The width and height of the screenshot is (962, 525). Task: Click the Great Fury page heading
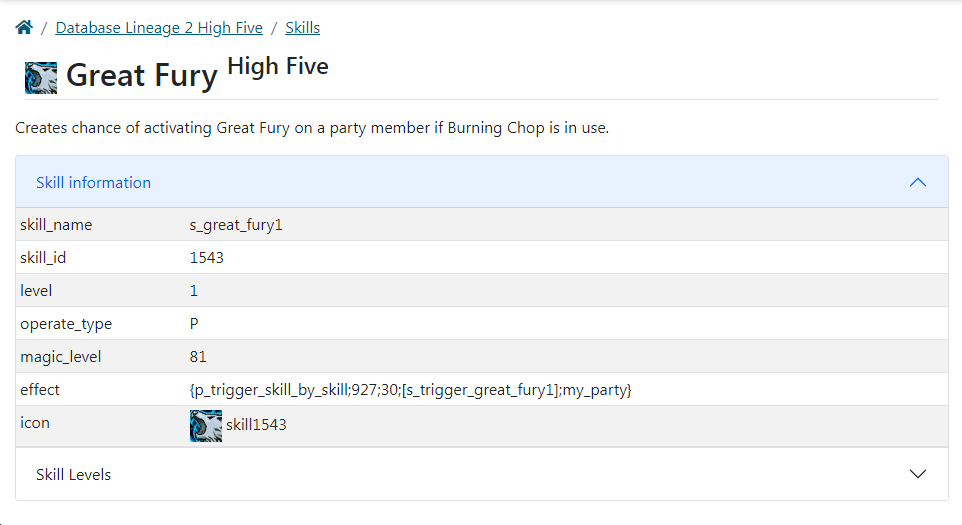142,76
